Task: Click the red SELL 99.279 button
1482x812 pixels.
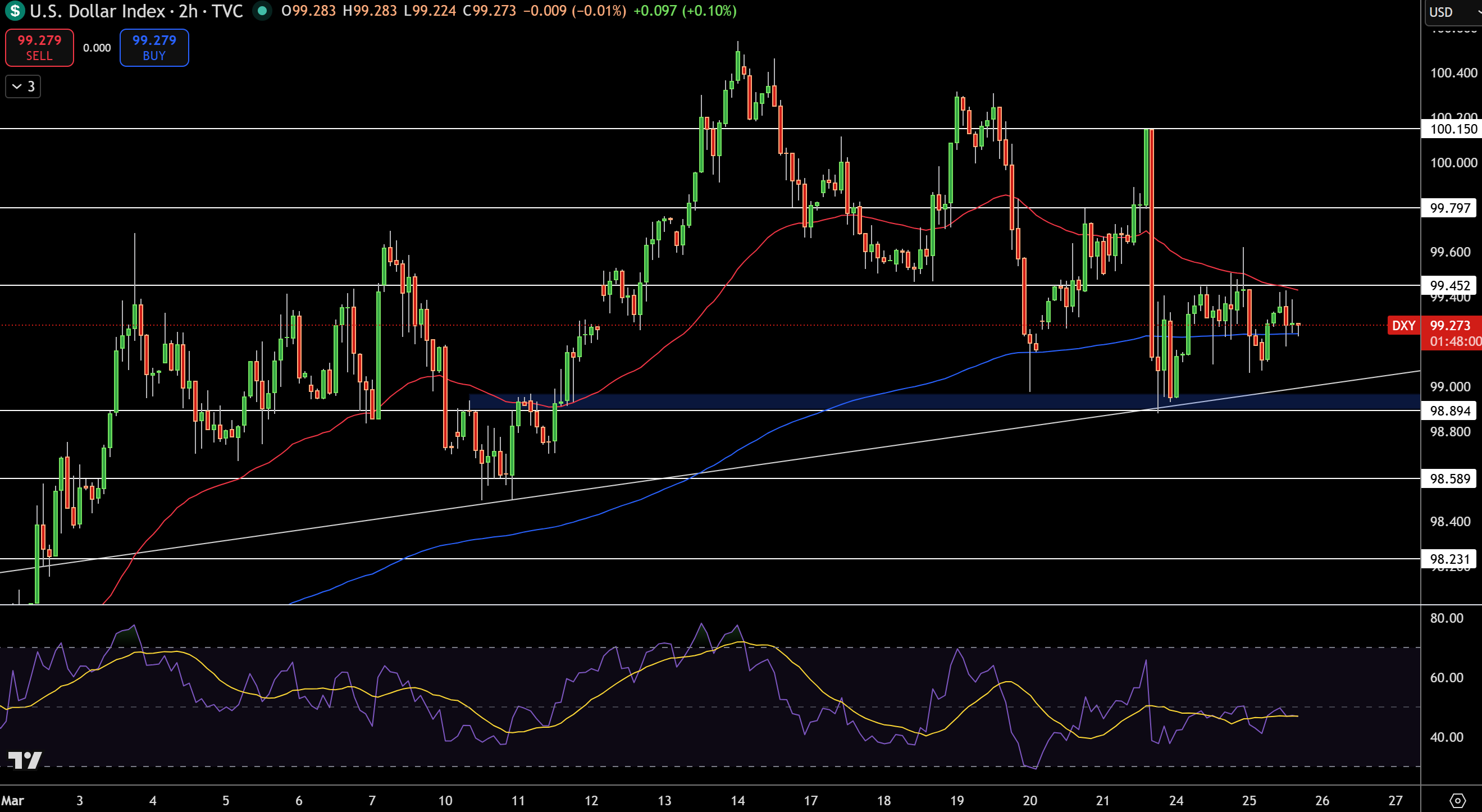Action: pos(39,48)
